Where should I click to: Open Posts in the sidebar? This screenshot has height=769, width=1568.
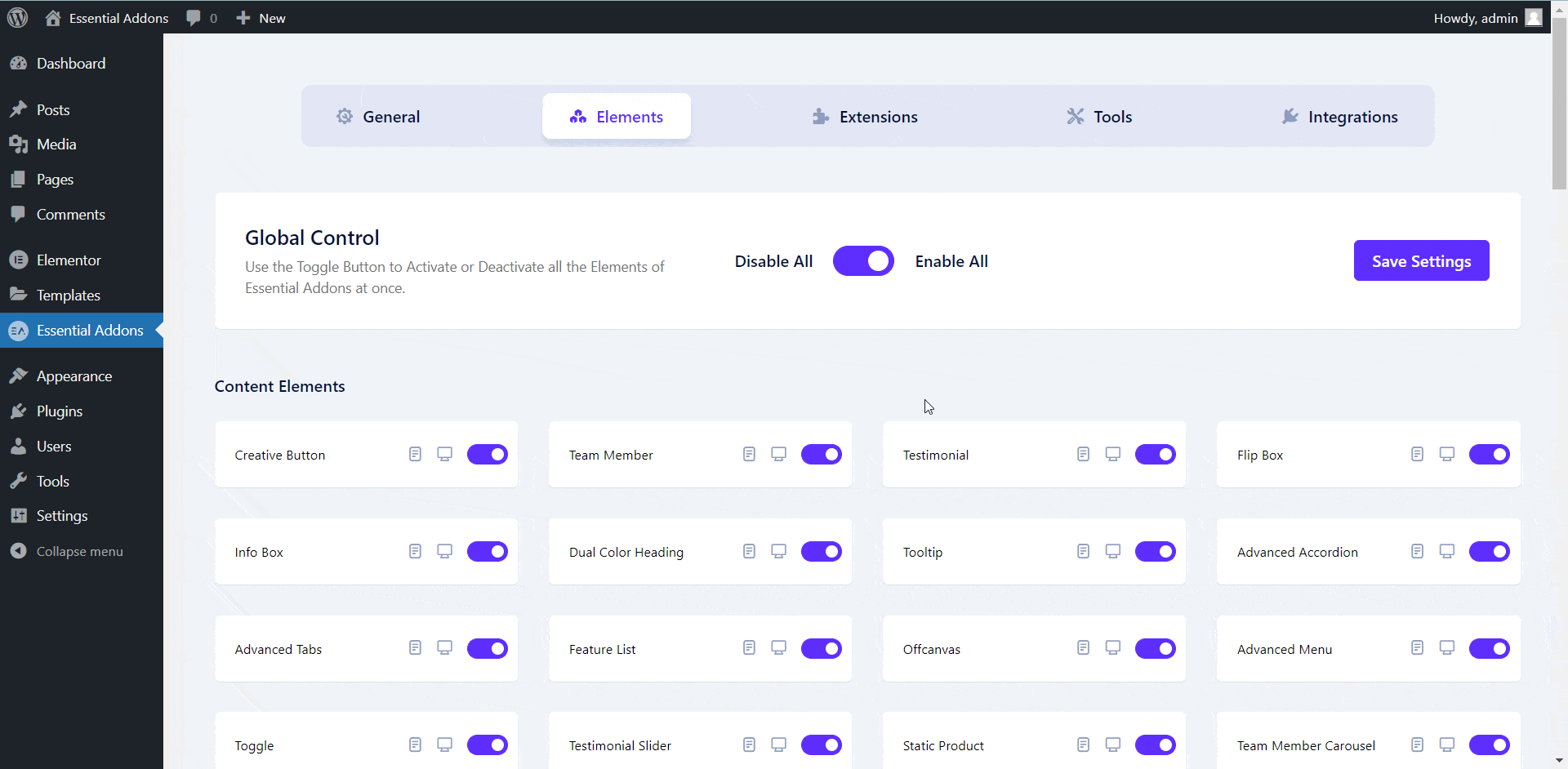coord(82,109)
